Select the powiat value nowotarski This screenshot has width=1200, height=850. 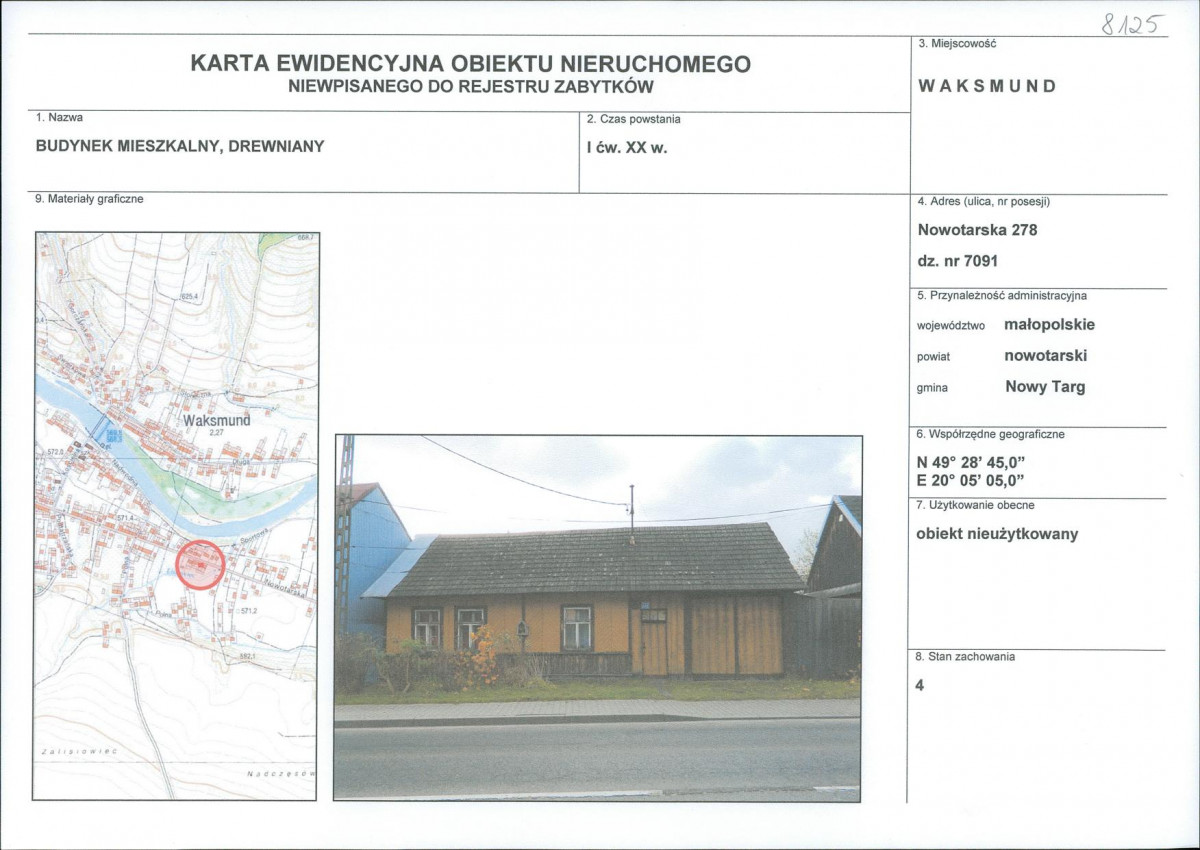point(1046,355)
